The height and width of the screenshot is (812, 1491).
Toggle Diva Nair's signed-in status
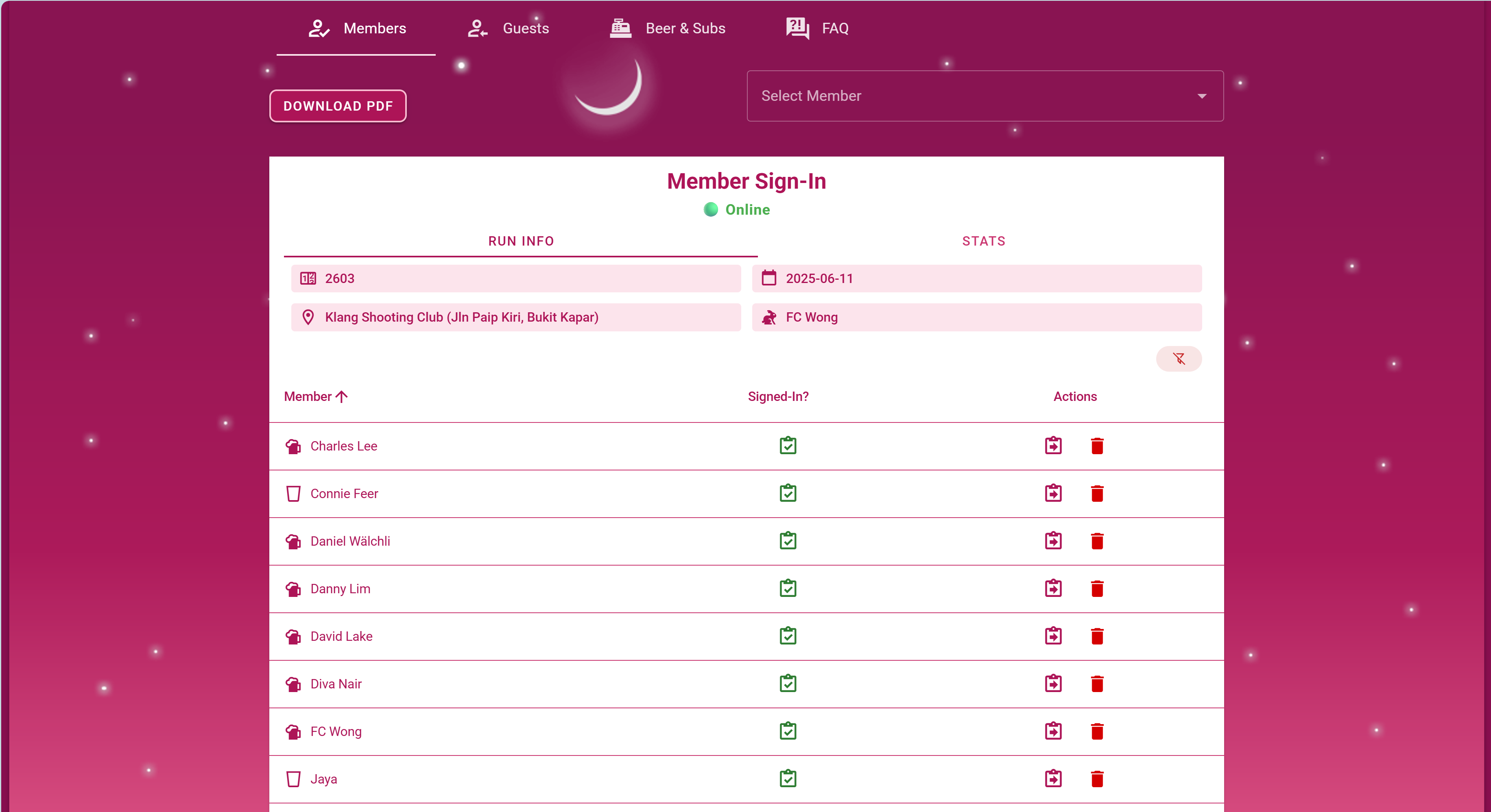click(788, 684)
